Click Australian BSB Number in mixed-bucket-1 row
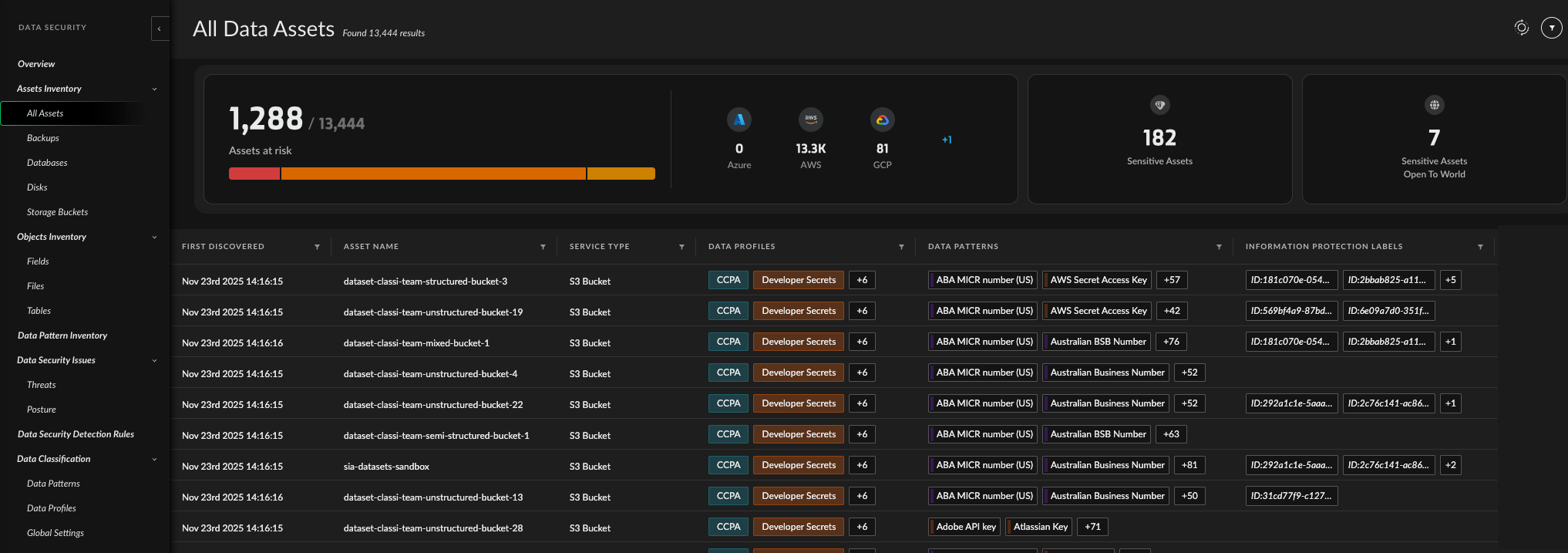 pyautogui.click(x=1096, y=342)
